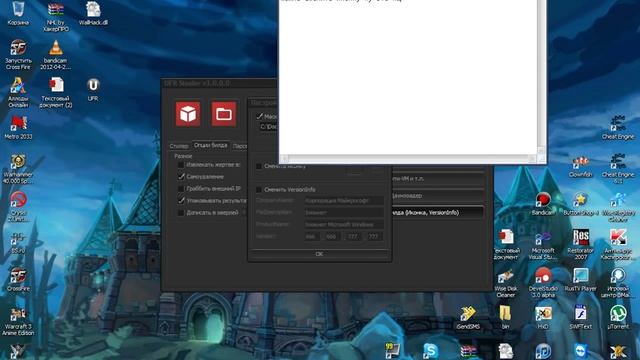This screenshot has height=360, width=640.
Task: Select the (Иконка, VersionInfo) list row
Action: pyautogui.click(x=438, y=212)
